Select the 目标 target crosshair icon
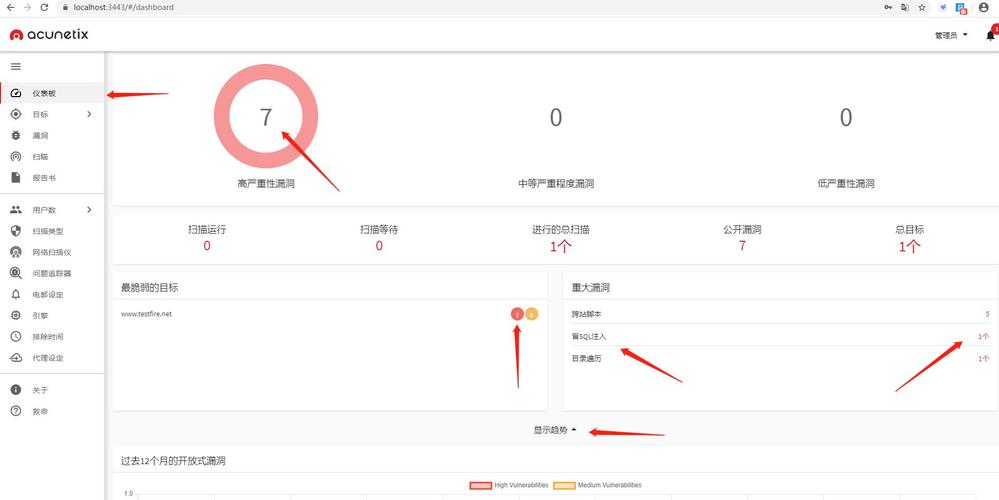 click(16, 115)
